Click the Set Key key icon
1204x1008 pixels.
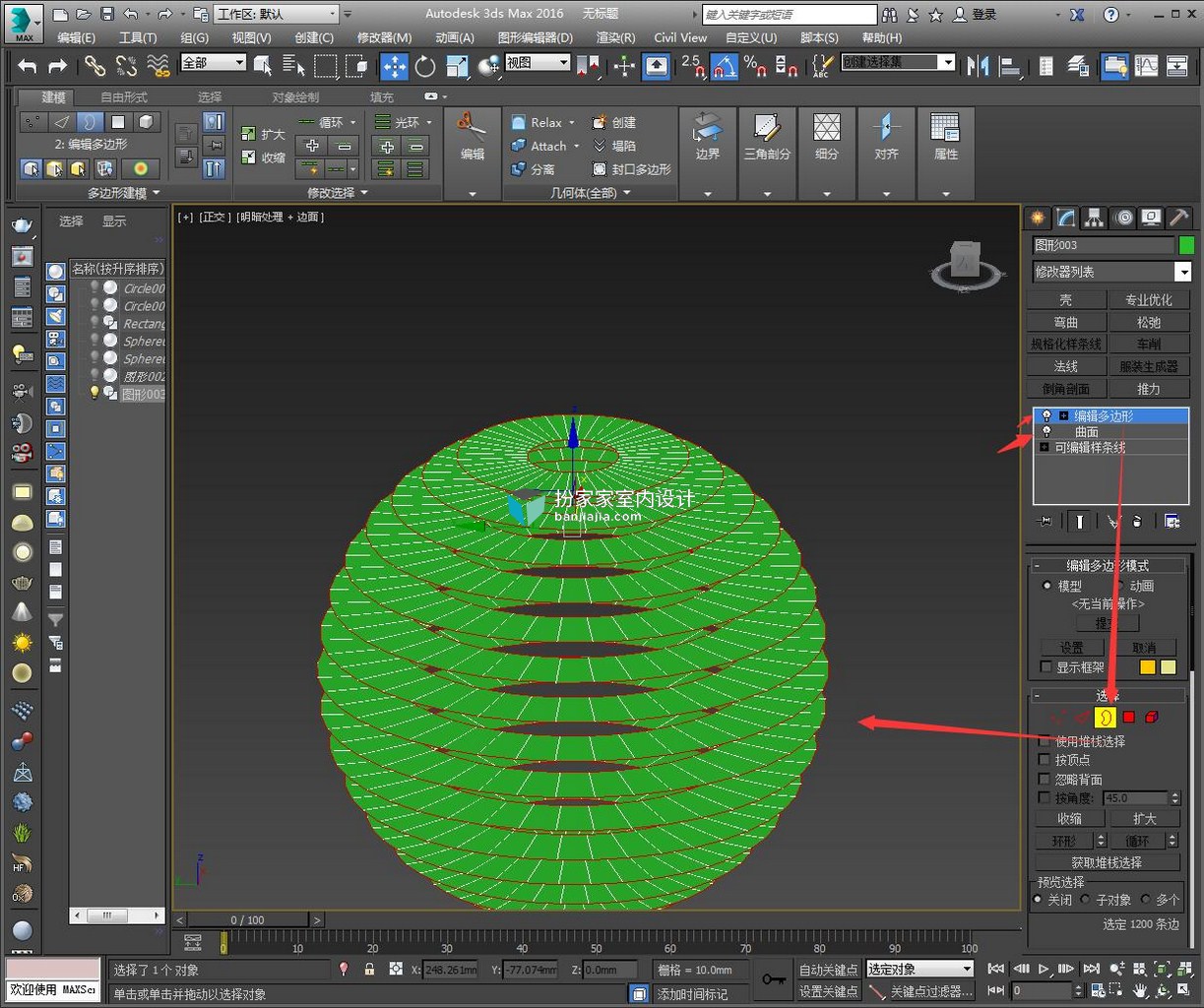[774, 978]
